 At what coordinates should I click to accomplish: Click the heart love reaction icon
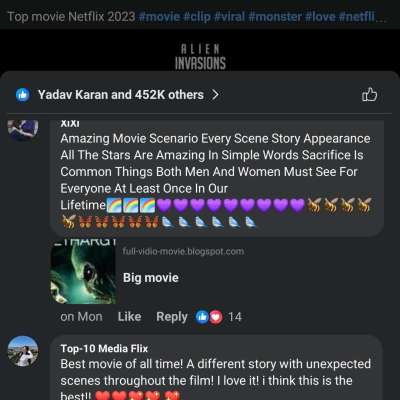[216, 317]
